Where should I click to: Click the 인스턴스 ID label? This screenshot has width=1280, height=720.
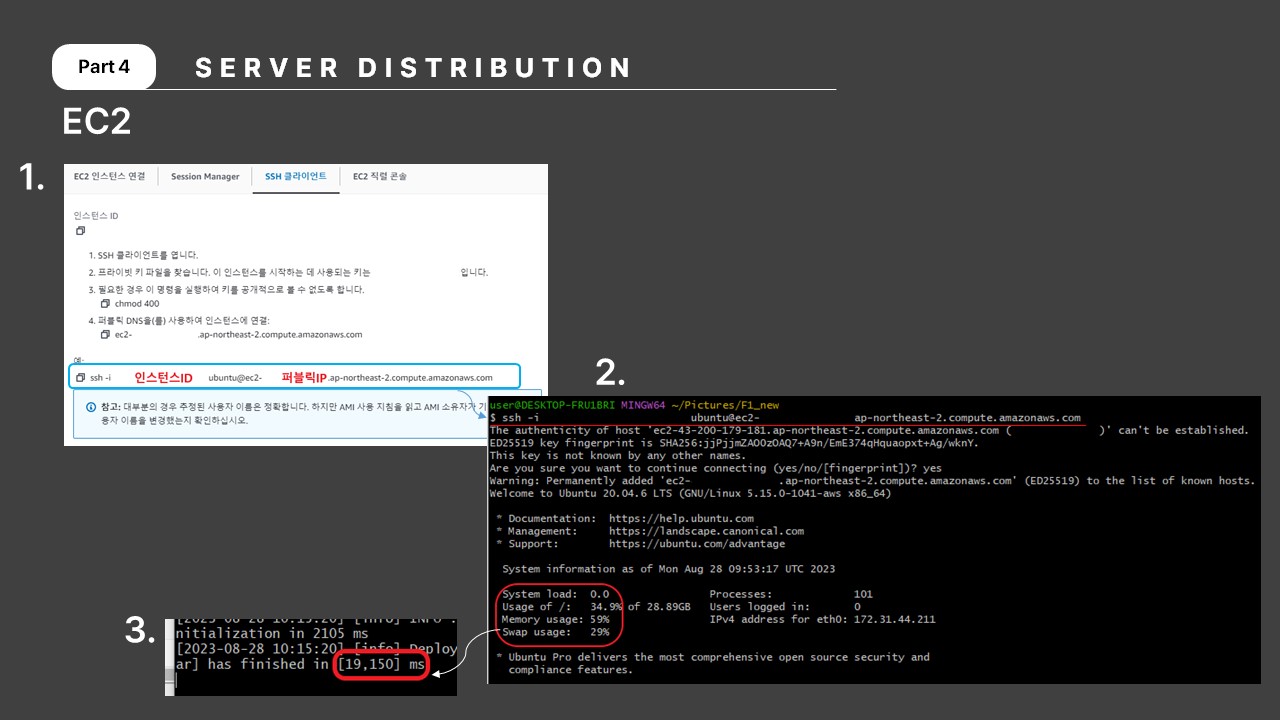coord(96,215)
